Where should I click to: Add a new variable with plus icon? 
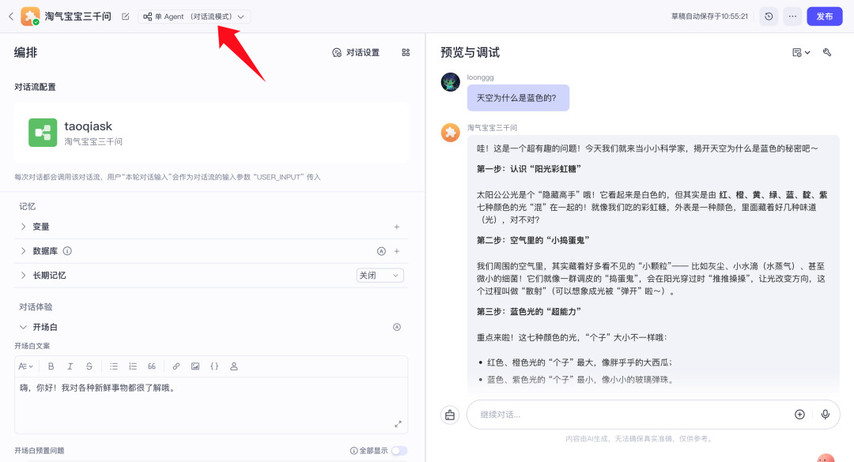pyautogui.click(x=397, y=227)
